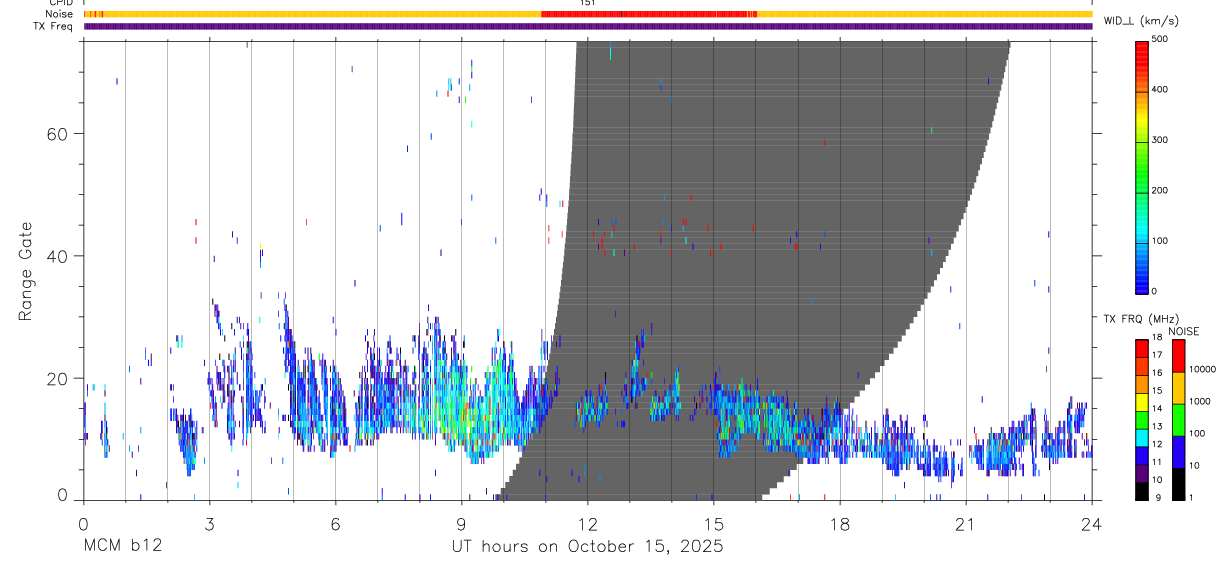
Task: Click the x-axis tick label "15"
Action: [x=714, y=523]
